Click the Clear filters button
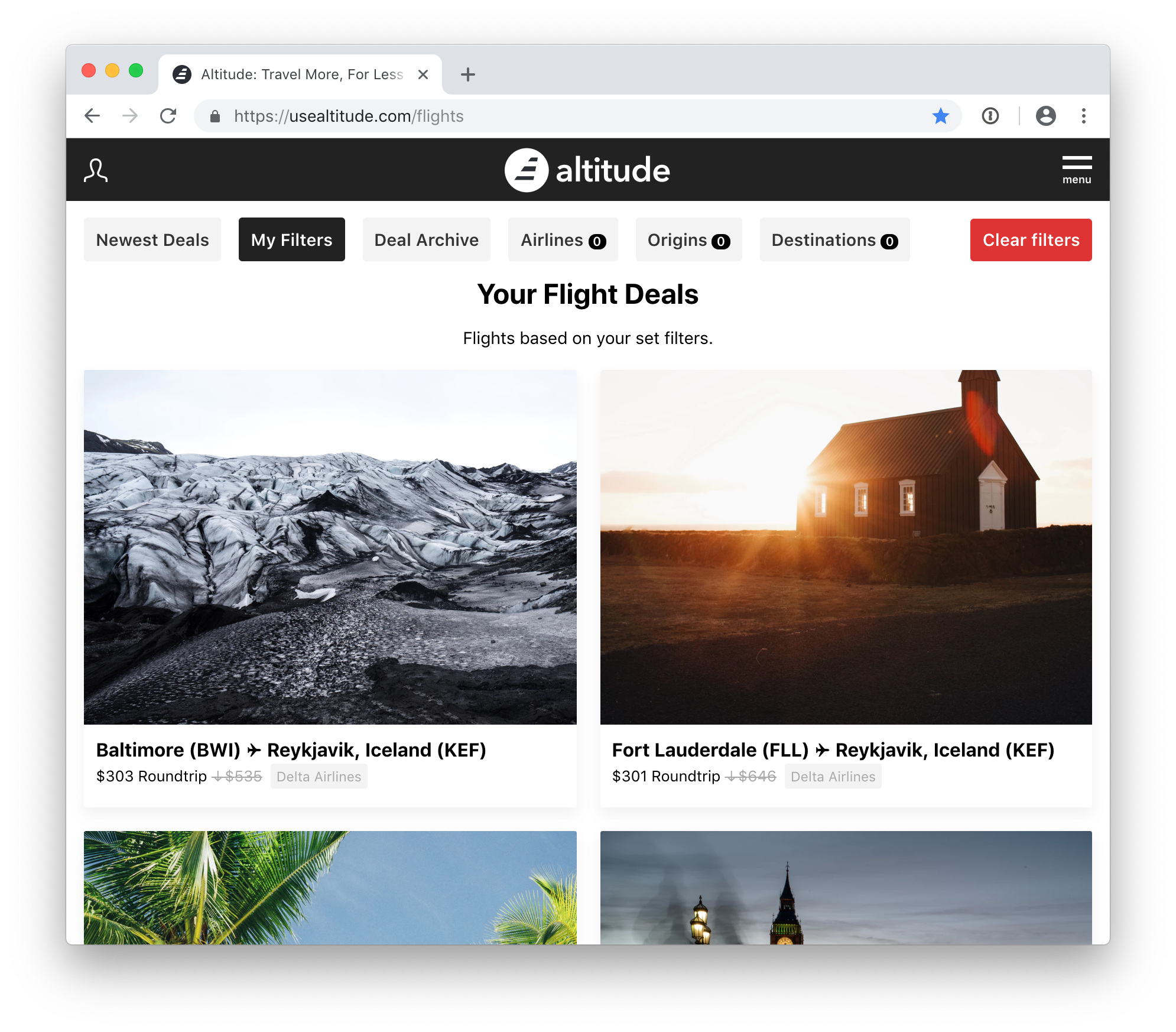Viewport: 1176px width, 1032px height. [x=1031, y=239]
